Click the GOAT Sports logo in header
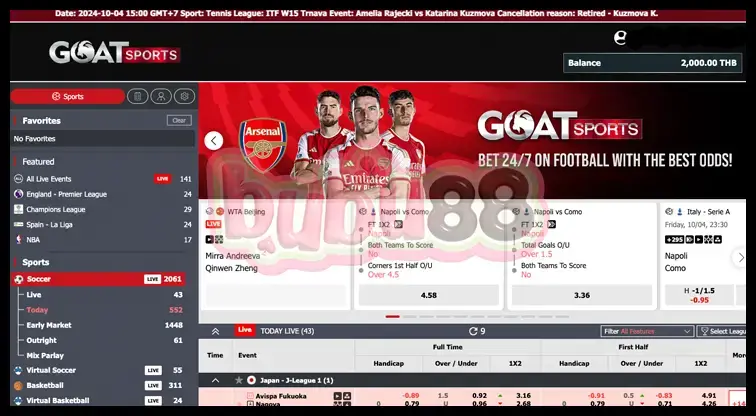Screen dimensions: 756x416 click(x=115, y=52)
